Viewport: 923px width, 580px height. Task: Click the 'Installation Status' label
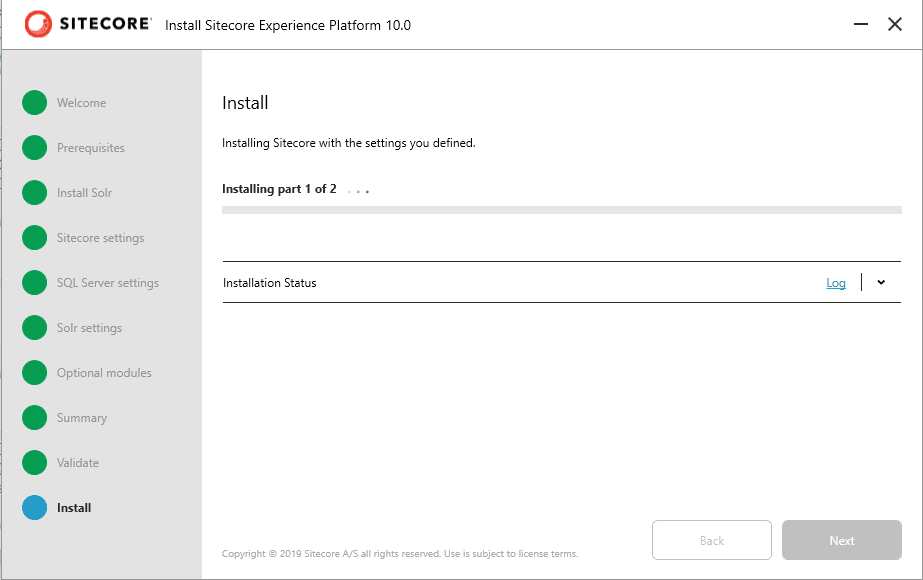(270, 283)
